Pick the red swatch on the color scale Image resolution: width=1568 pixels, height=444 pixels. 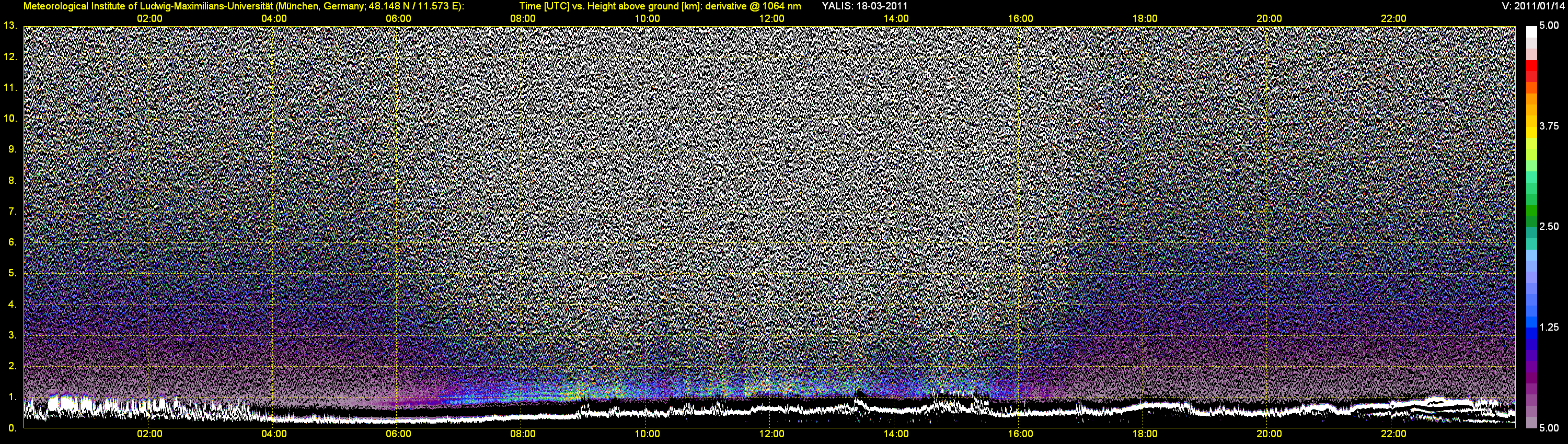tap(1531, 66)
